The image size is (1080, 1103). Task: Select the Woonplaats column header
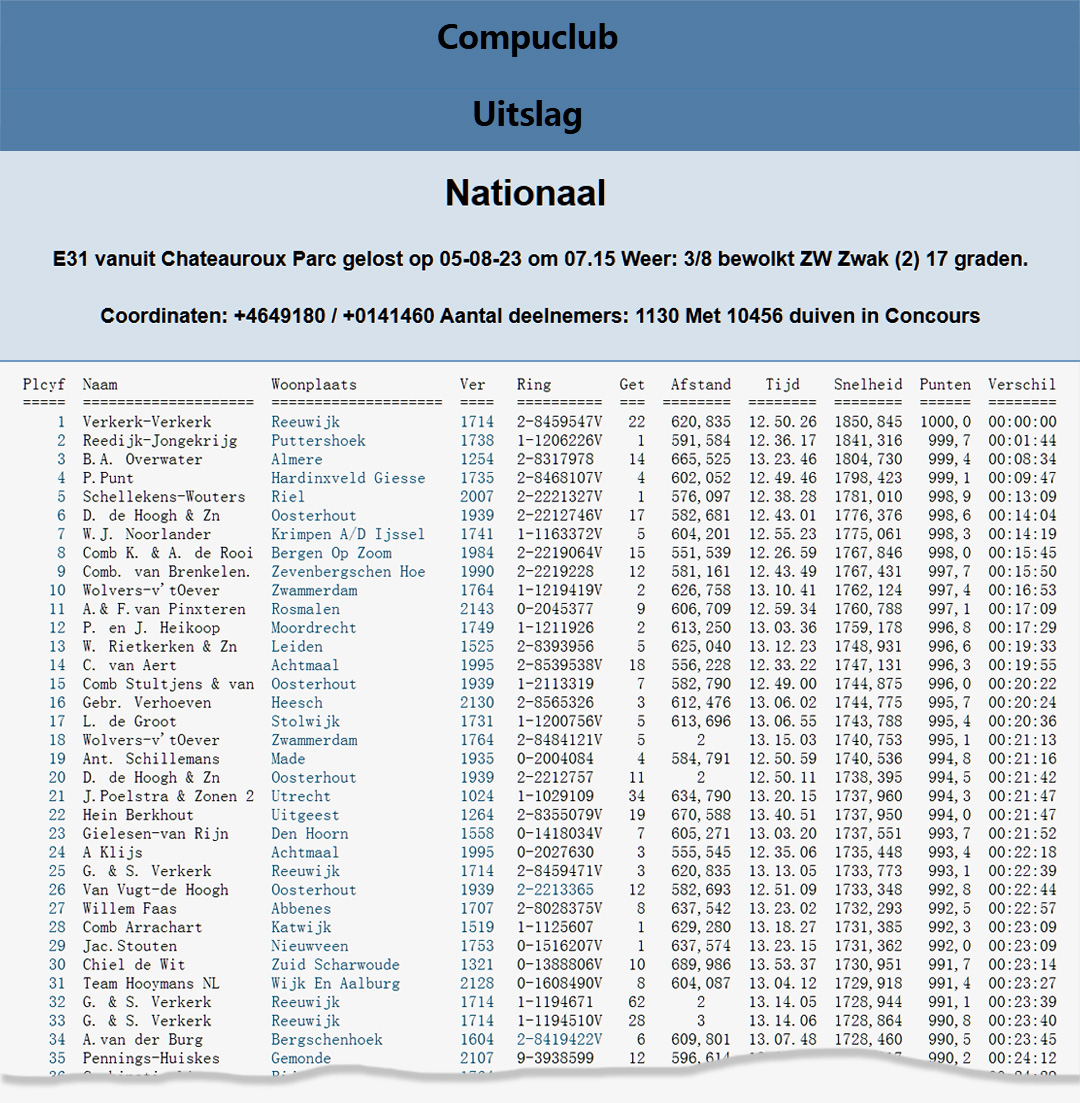[x=314, y=385]
